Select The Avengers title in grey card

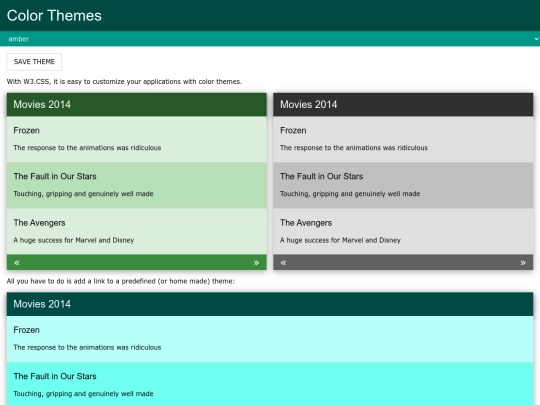click(306, 223)
